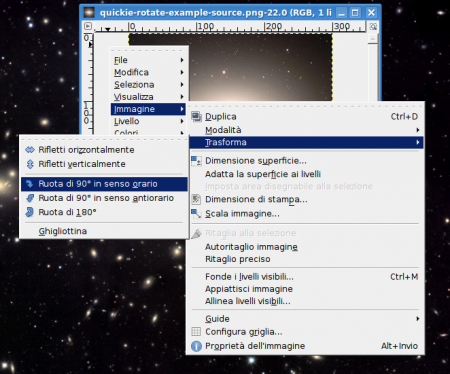Viewport: 450px width, 374px height.
Task: Choose Allinea livelli visibili...
Action: pos(305,301)
